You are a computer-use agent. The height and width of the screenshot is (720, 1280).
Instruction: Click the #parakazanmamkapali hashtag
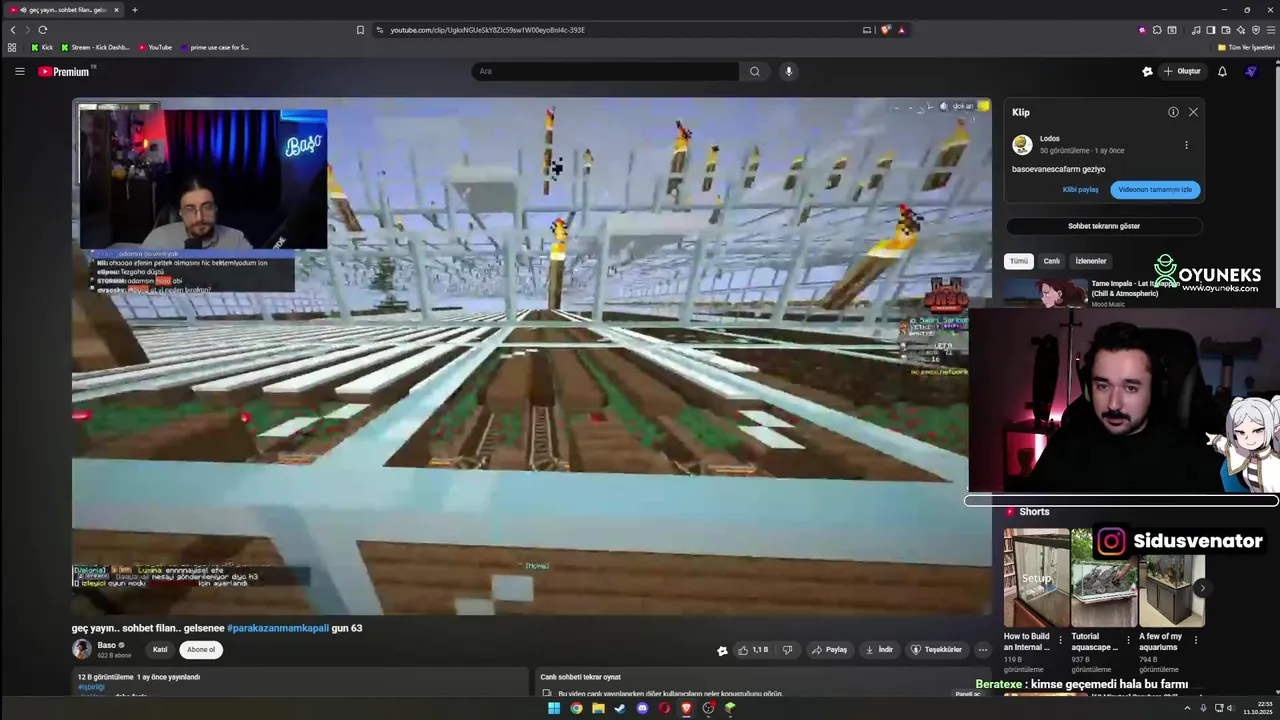pyautogui.click(x=278, y=628)
